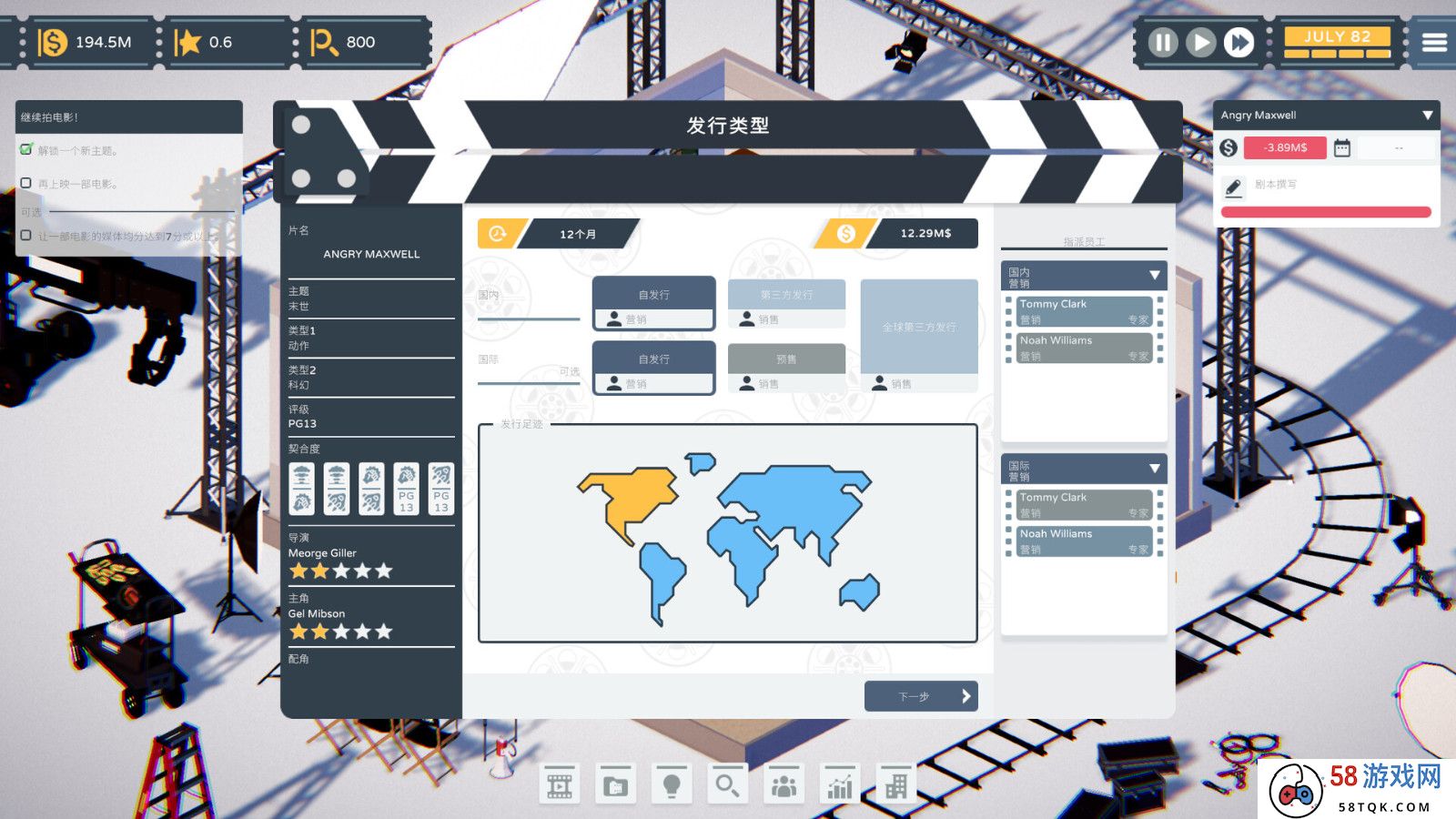Click the -3.89M$ budget value
The width and height of the screenshot is (1456, 819).
[1285, 147]
